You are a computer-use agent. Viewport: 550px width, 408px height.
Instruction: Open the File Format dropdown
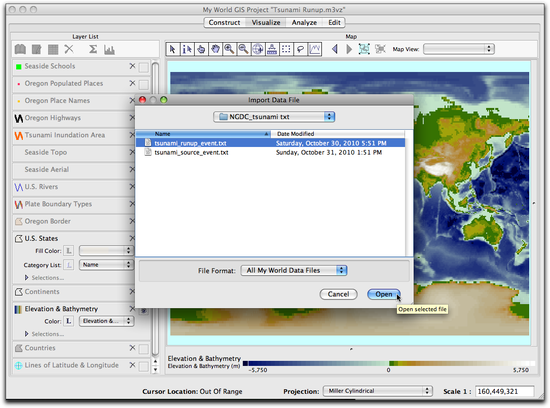(294, 270)
